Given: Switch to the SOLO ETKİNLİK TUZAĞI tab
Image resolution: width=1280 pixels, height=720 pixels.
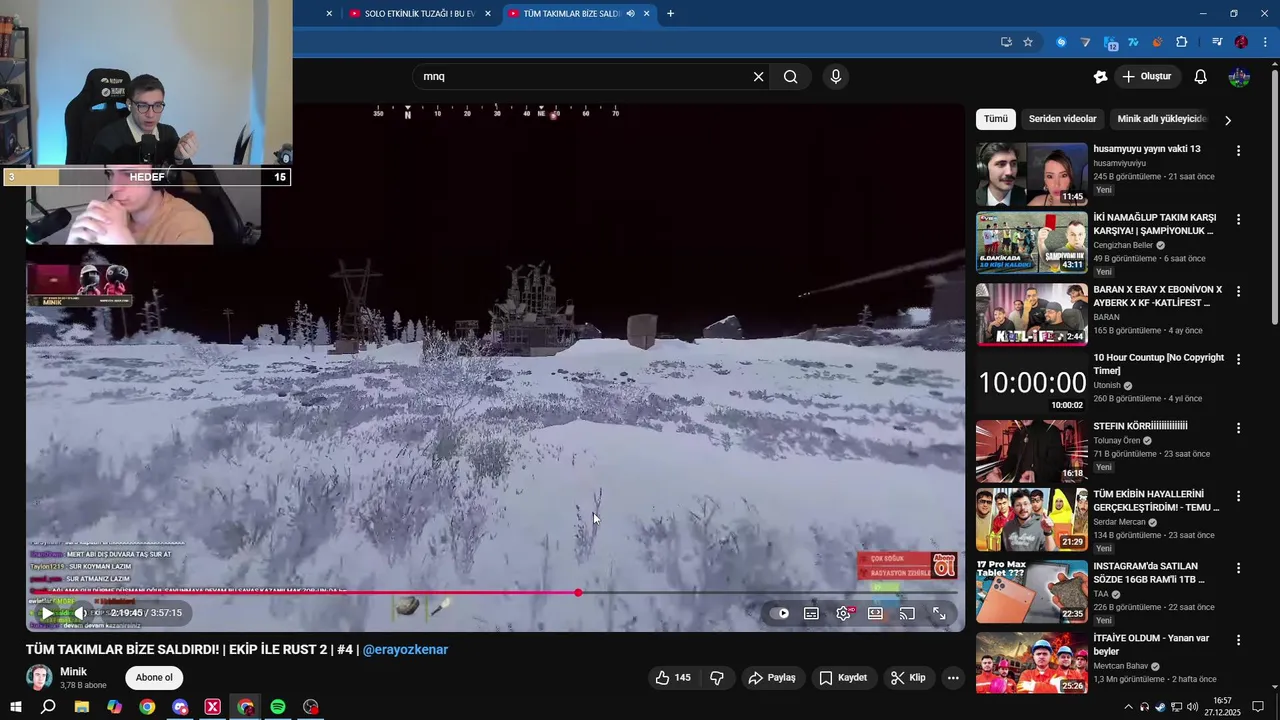Looking at the screenshot, I should 418,14.
